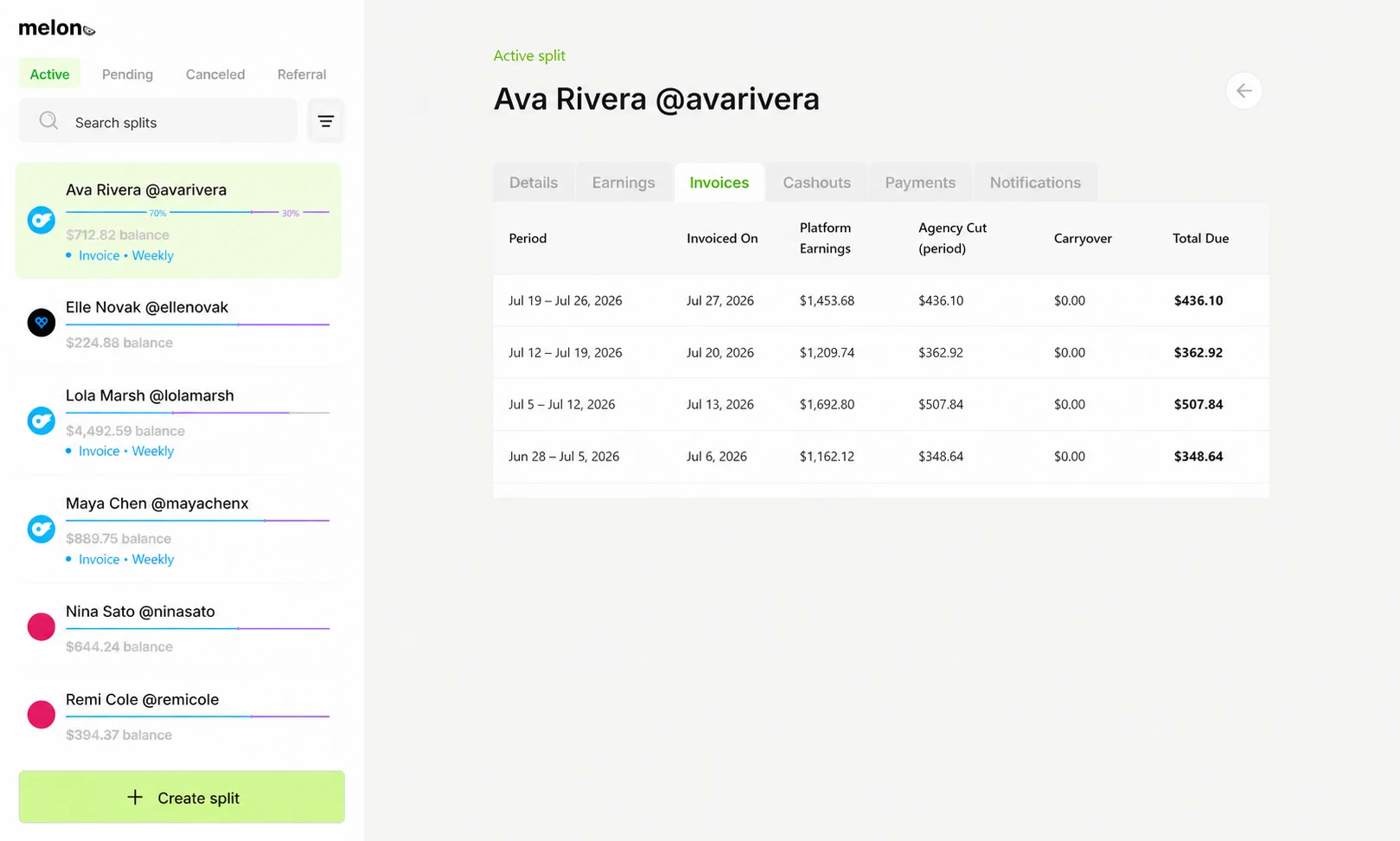The image size is (1400, 841).
Task: Select Maya Chen @mayachenx split
Action: point(178,530)
